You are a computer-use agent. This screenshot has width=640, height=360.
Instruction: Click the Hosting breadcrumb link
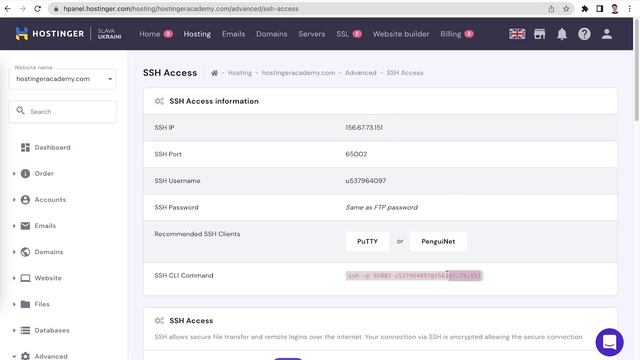240,73
